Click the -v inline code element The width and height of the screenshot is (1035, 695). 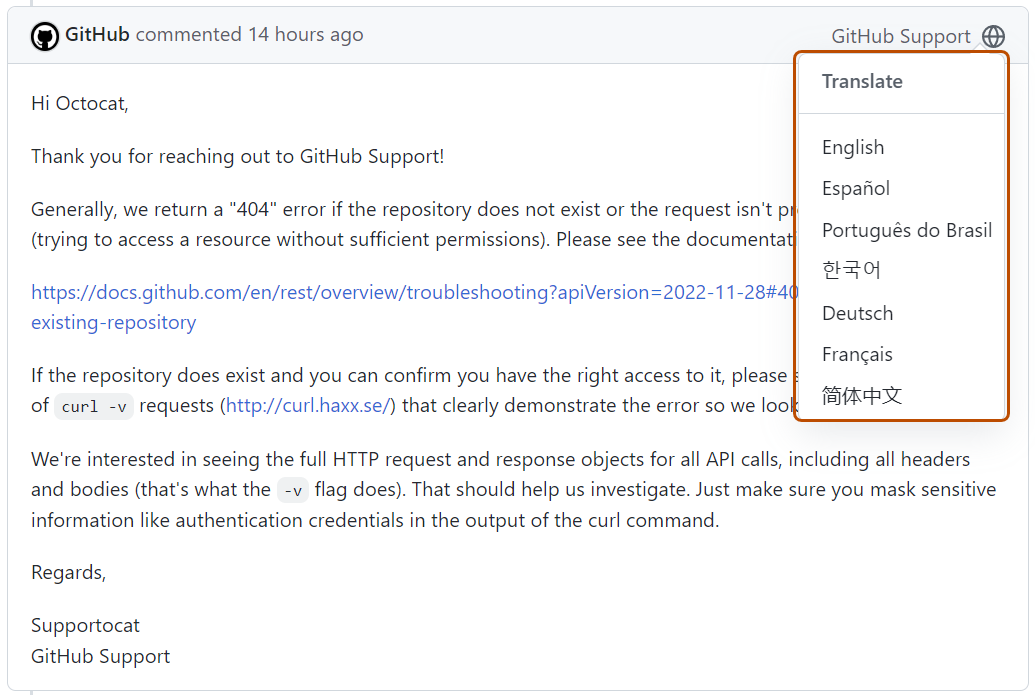(x=291, y=490)
